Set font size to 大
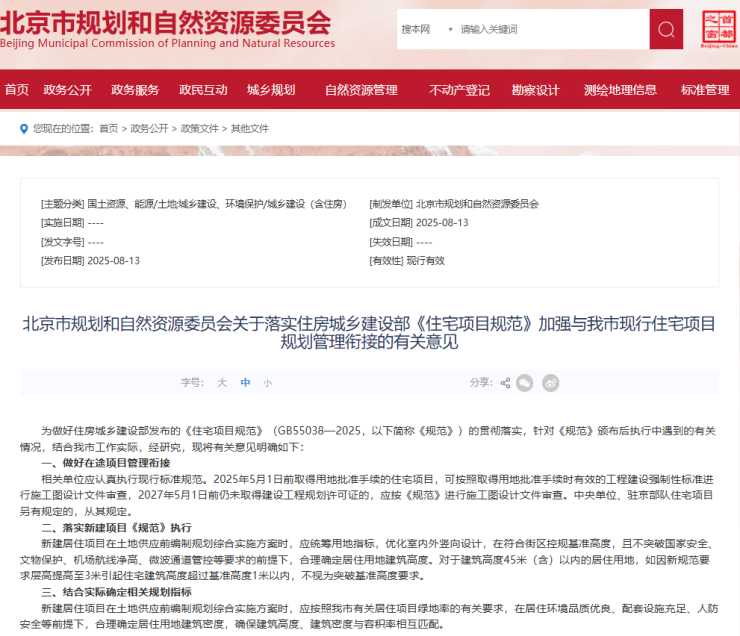The image size is (740, 636). (222, 383)
